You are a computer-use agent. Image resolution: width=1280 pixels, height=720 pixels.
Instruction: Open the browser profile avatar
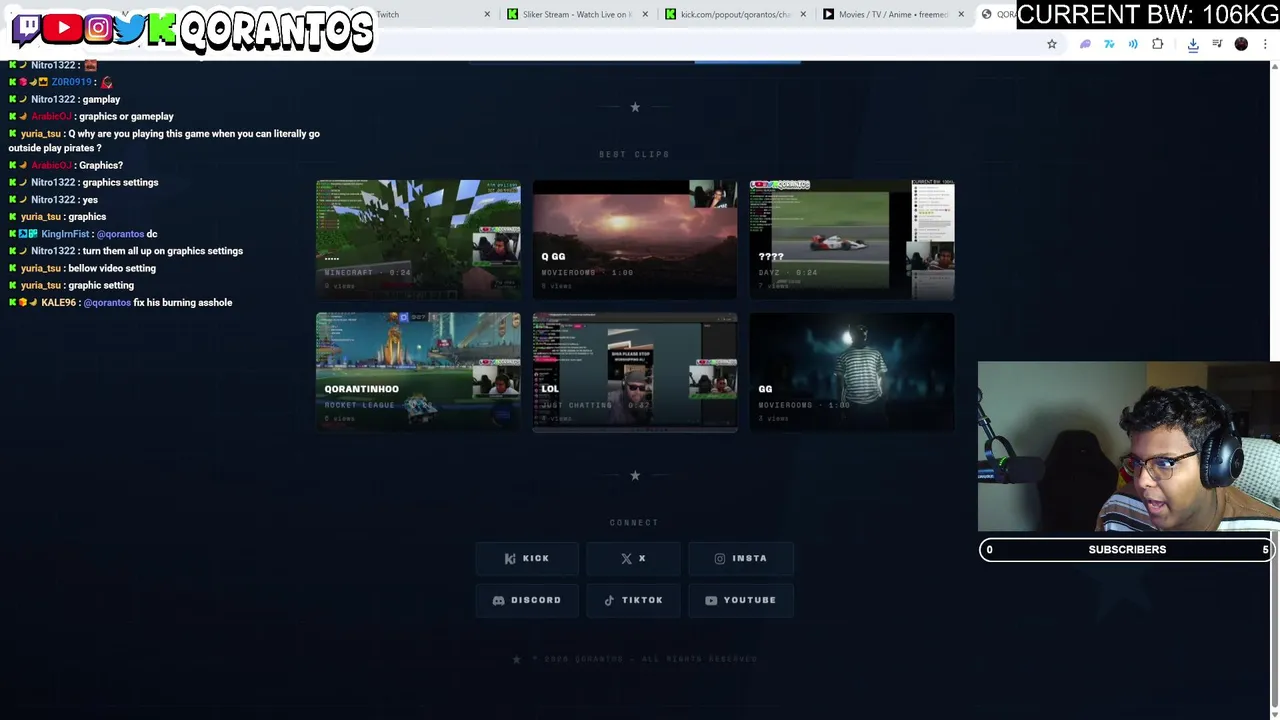tap(1241, 44)
